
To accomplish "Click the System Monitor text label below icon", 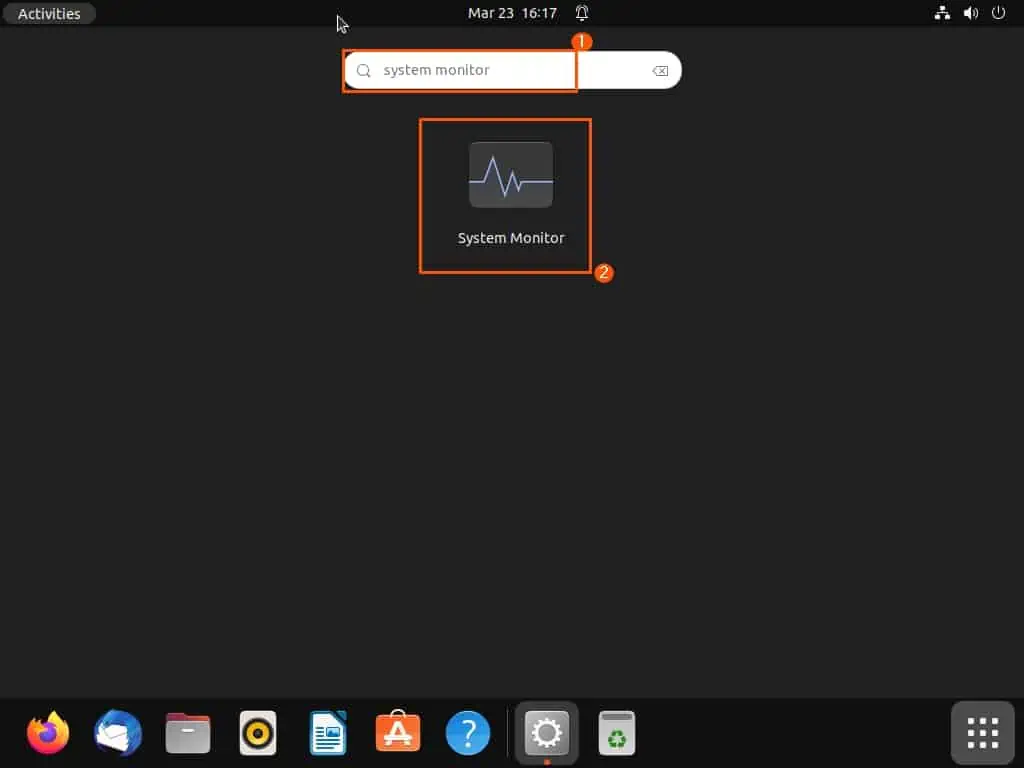I will click(x=510, y=238).
